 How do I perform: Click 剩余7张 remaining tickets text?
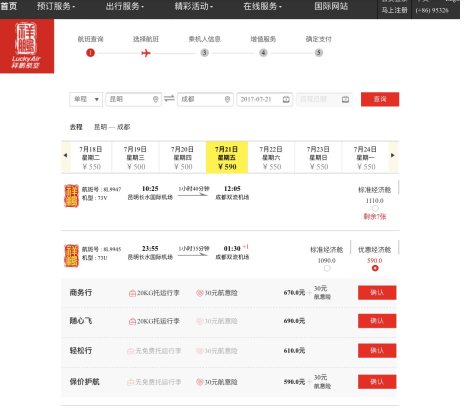pos(375,217)
